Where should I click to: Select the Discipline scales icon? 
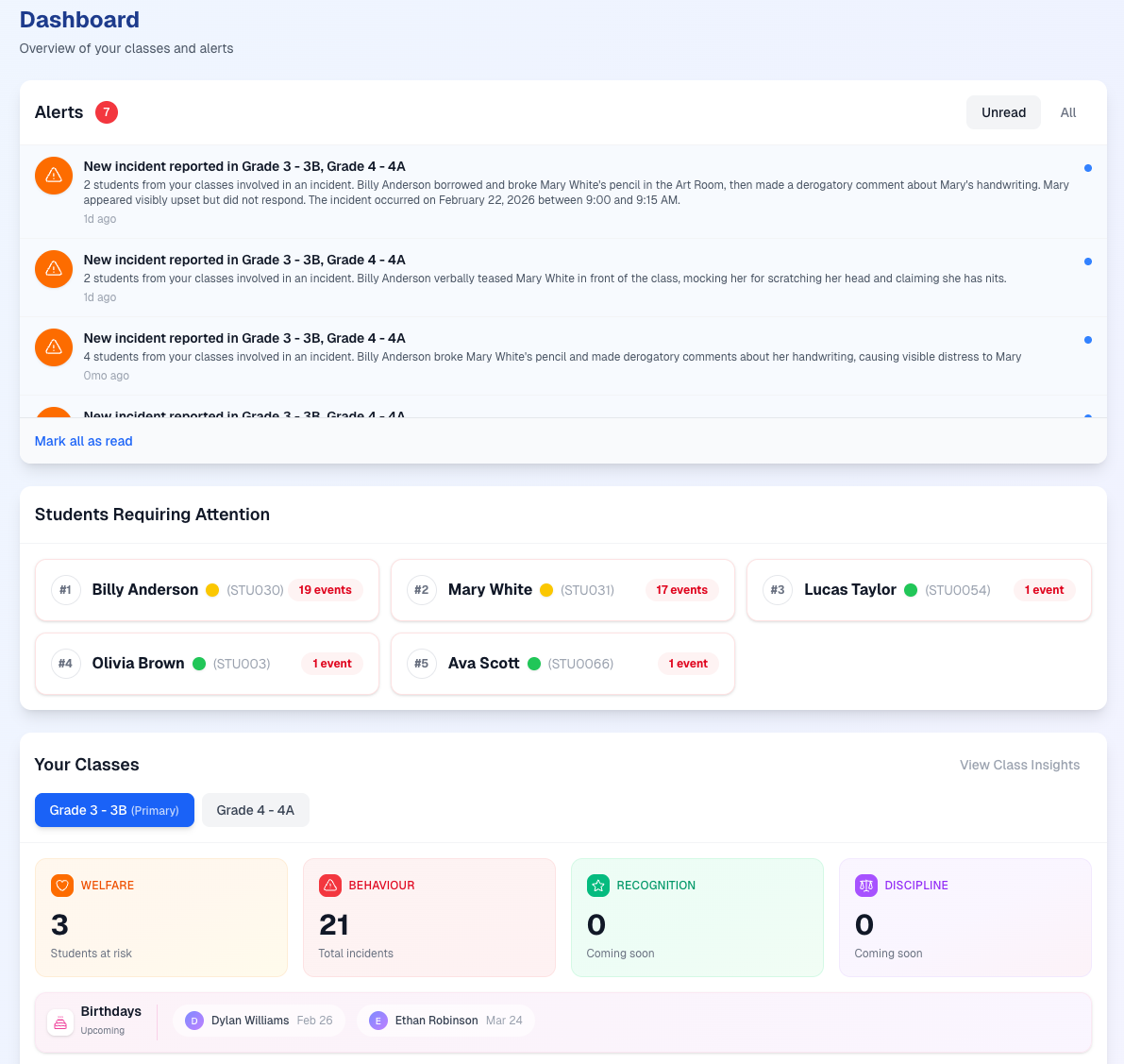point(865,886)
